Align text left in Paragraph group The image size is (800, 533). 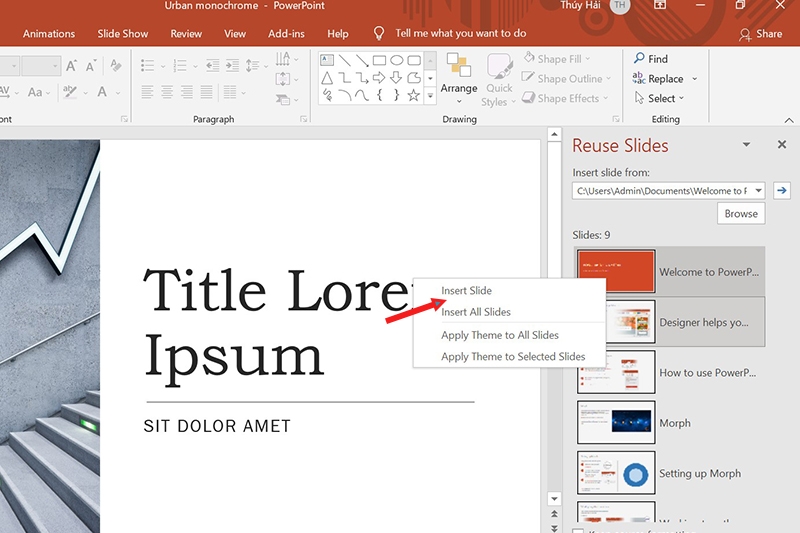click(147, 92)
